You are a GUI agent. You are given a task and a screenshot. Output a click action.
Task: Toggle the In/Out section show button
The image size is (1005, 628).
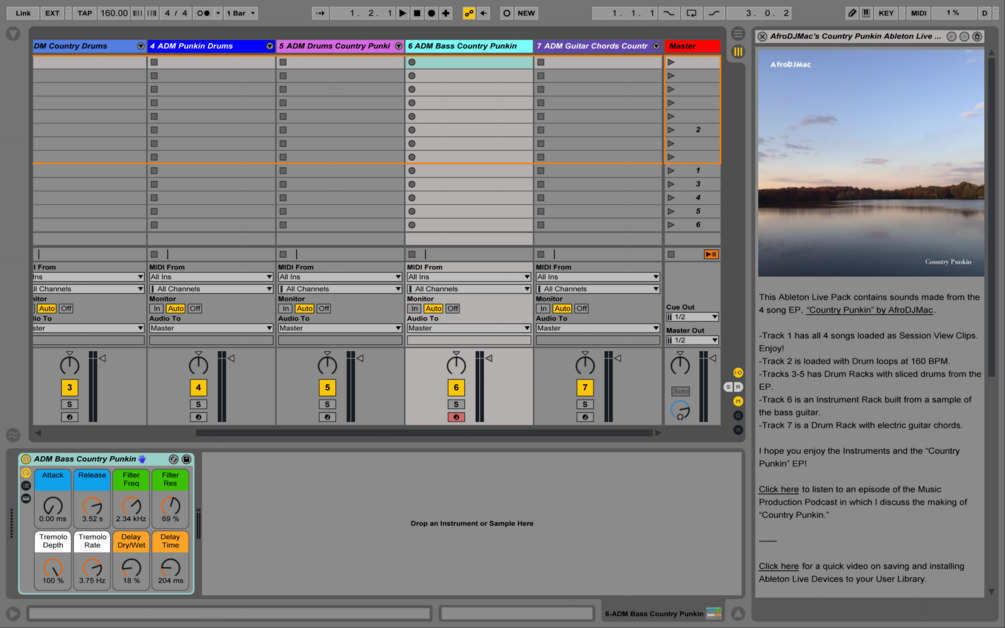tap(738, 372)
